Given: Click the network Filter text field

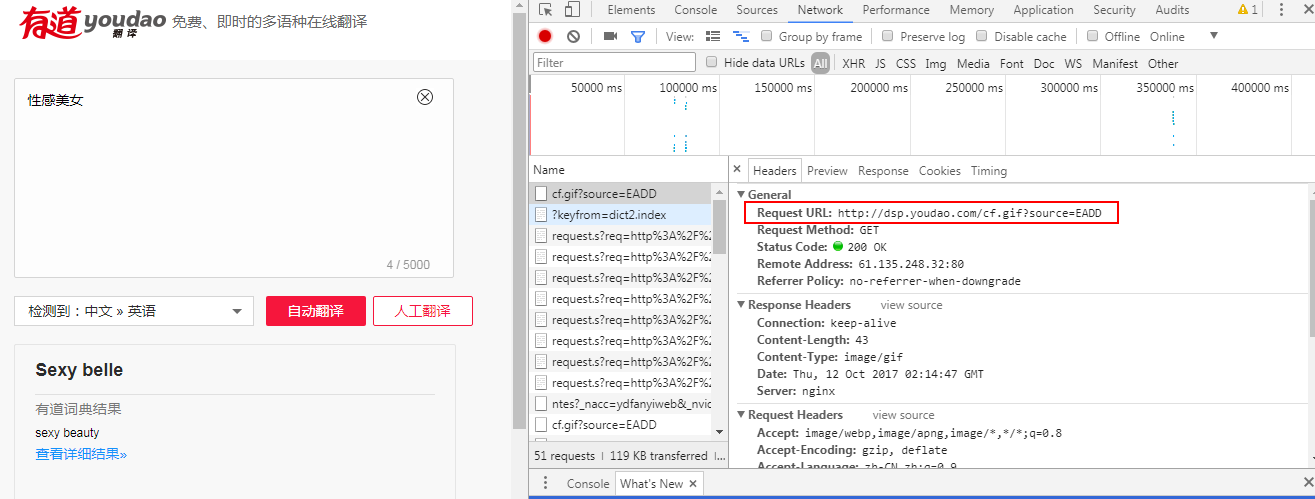Looking at the screenshot, I should click(x=614, y=62).
